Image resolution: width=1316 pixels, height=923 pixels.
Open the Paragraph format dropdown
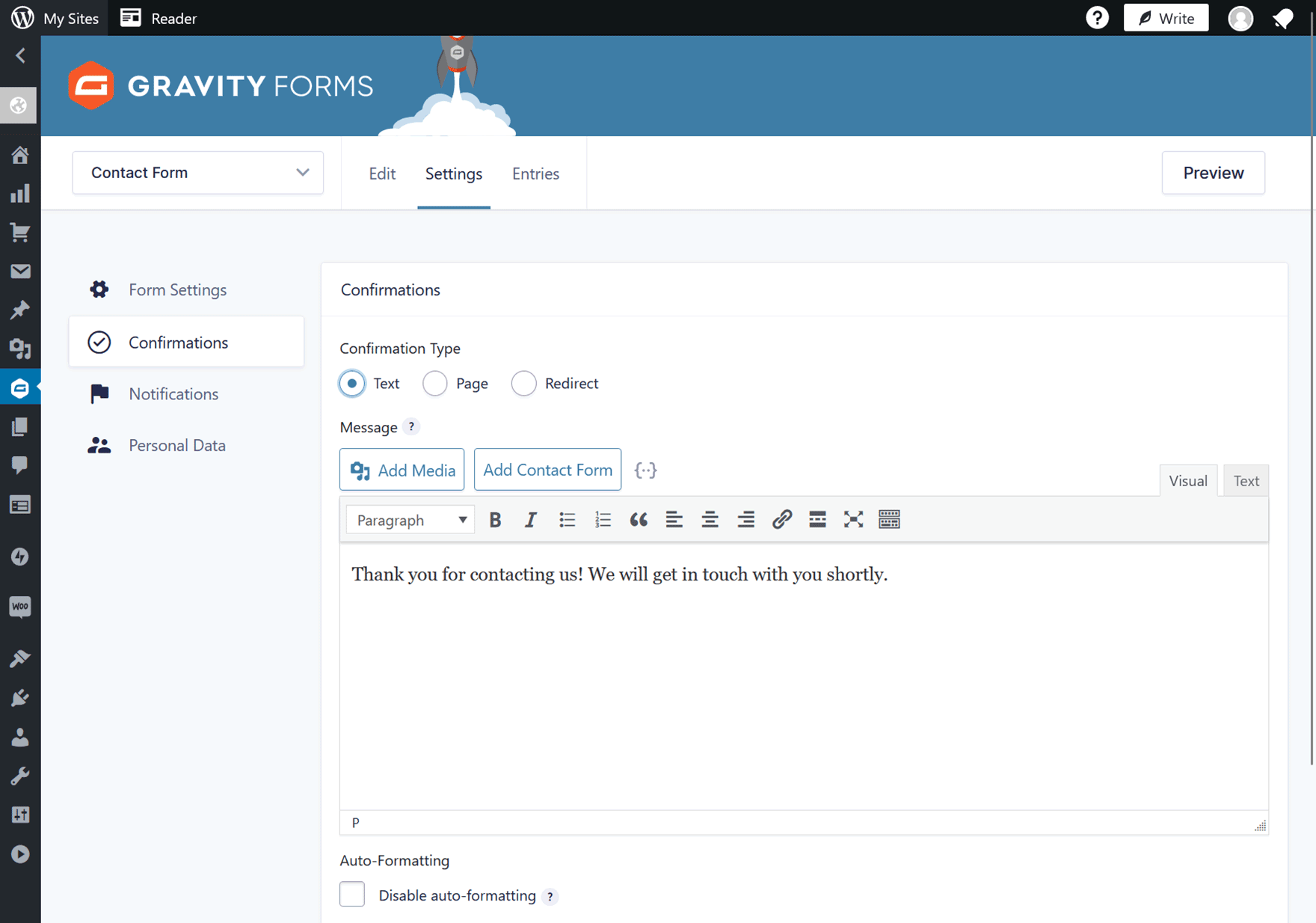[411, 520]
